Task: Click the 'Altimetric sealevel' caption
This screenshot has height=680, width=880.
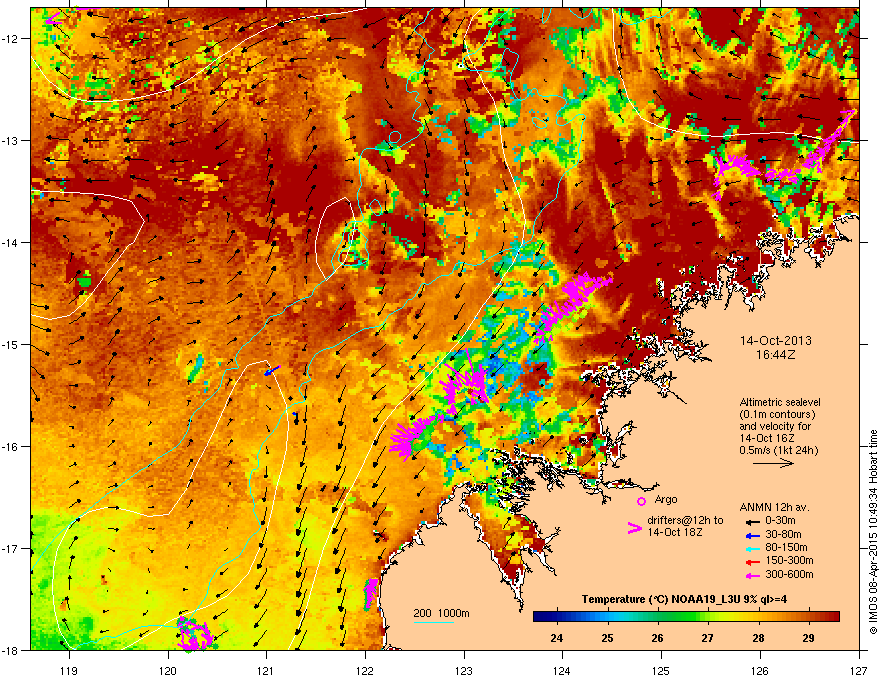Action: pyautogui.click(x=780, y=402)
